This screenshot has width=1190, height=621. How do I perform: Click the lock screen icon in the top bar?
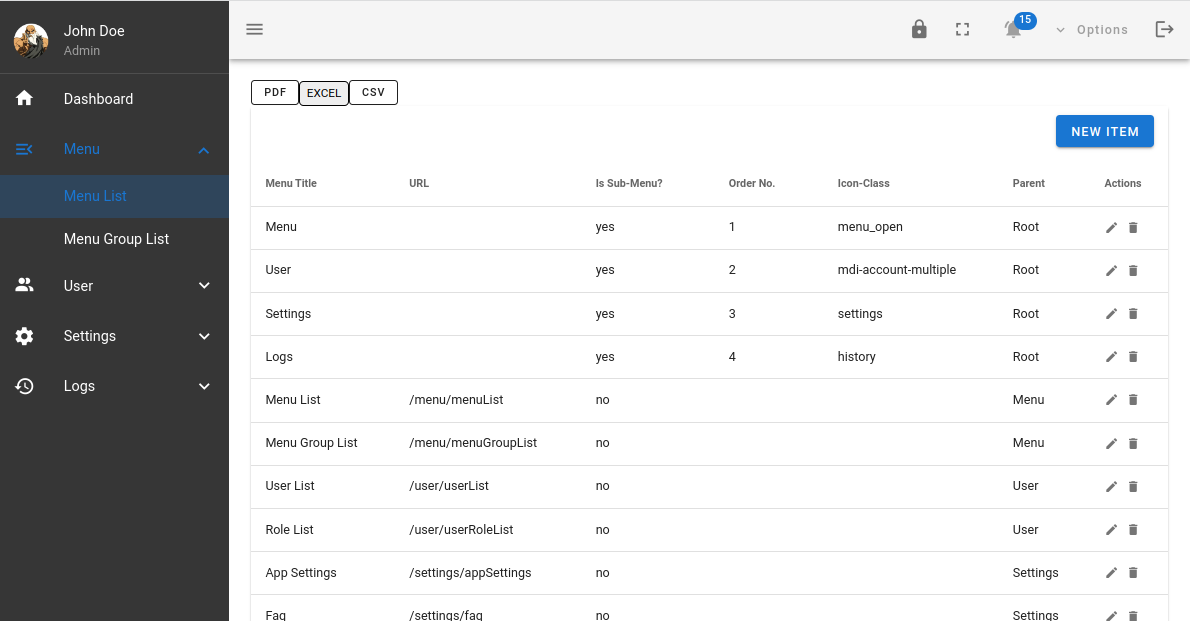click(918, 30)
